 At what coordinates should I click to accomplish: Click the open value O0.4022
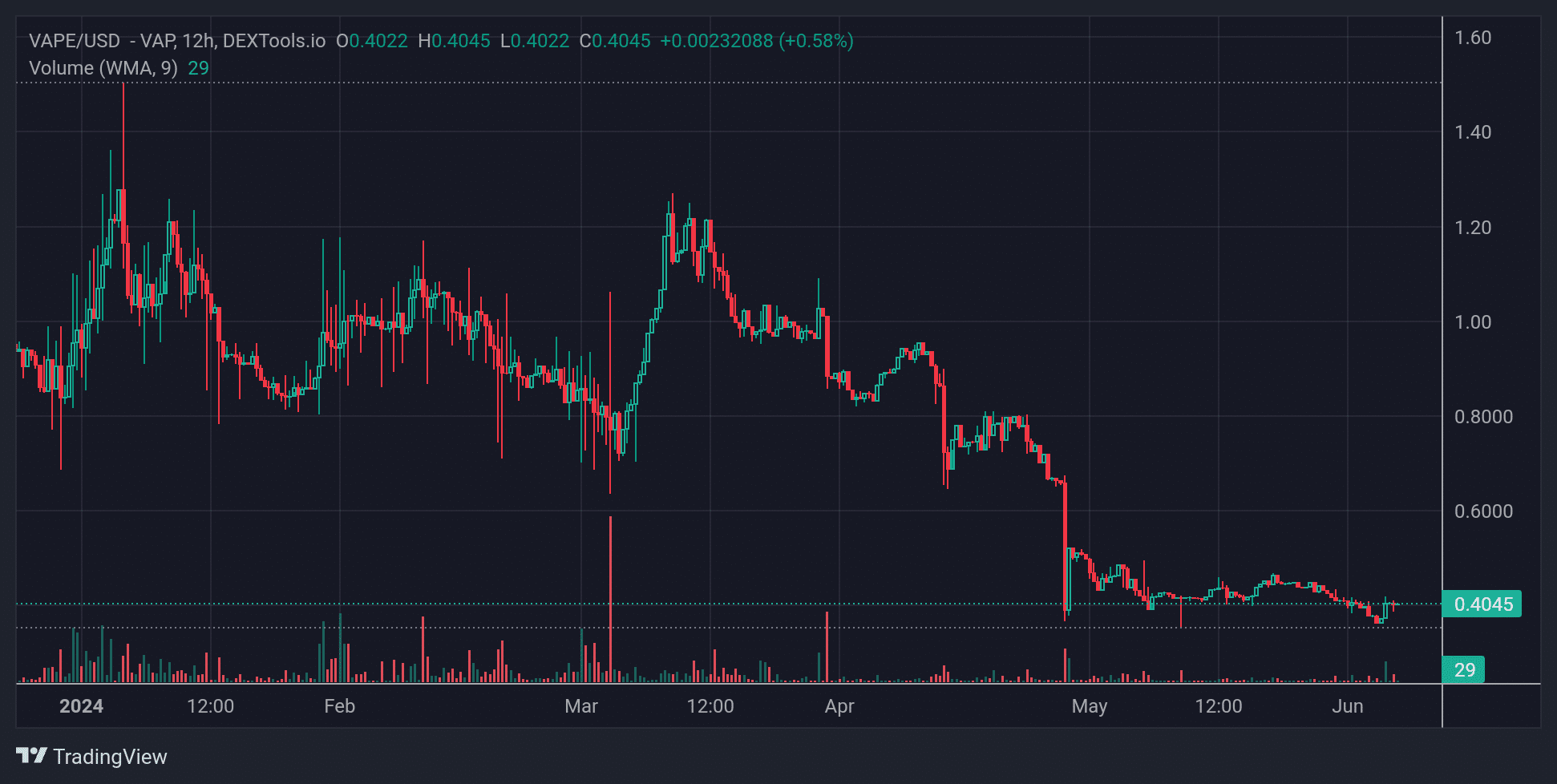click(x=372, y=41)
